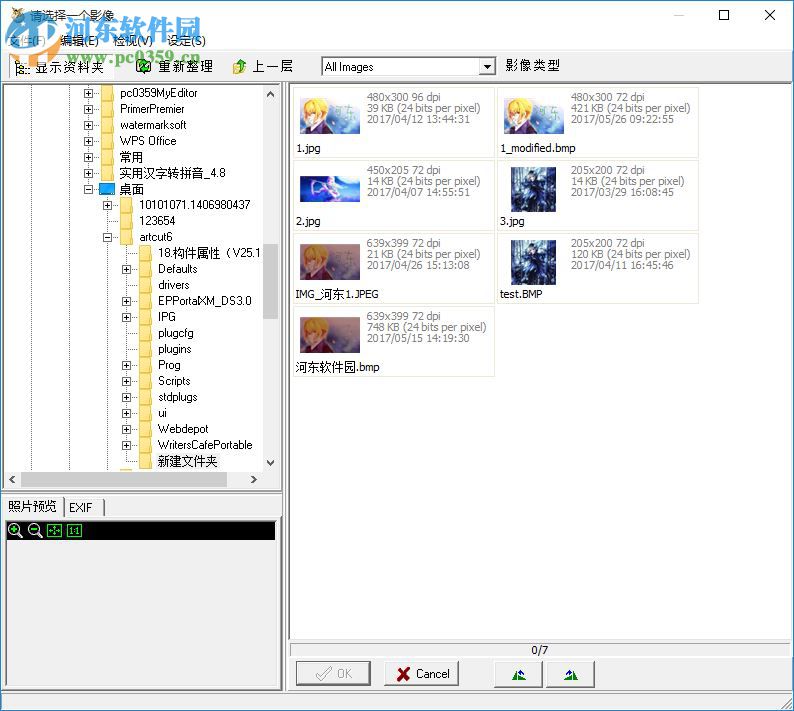Expand the Scripts folder node

(x=127, y=381)
